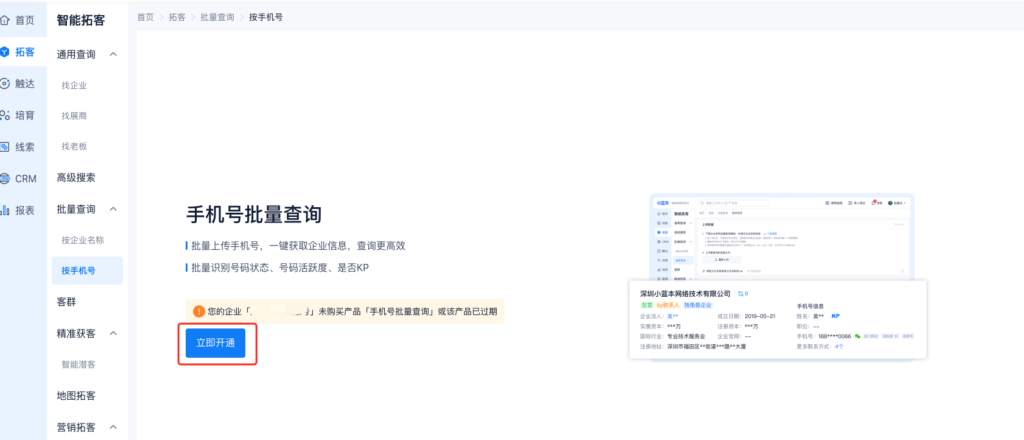1024x440 pixels.
Task: Click the CRM globe icon
Action: pos(6,179)
